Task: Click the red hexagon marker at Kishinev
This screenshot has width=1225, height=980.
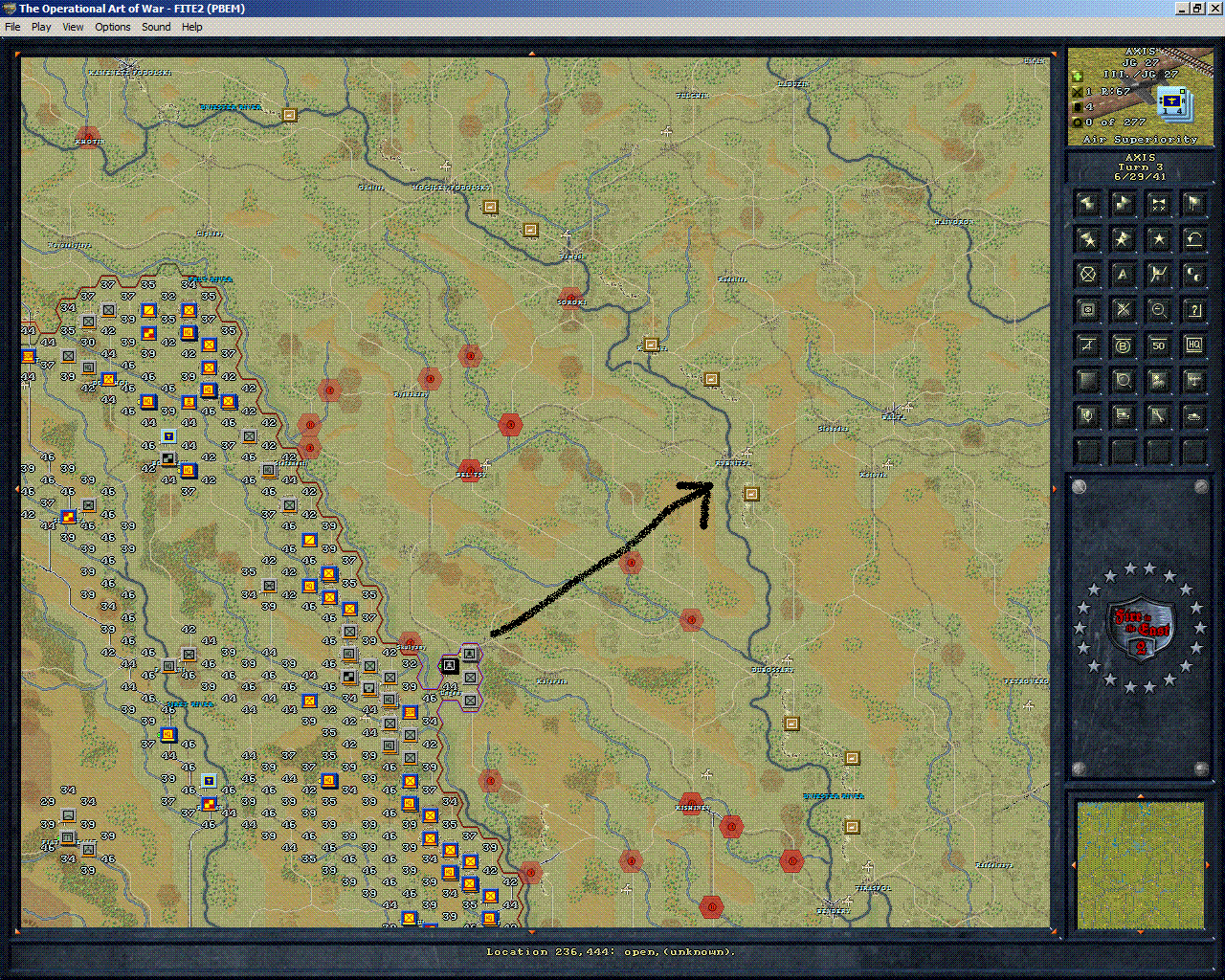Action: pos(691,802)
